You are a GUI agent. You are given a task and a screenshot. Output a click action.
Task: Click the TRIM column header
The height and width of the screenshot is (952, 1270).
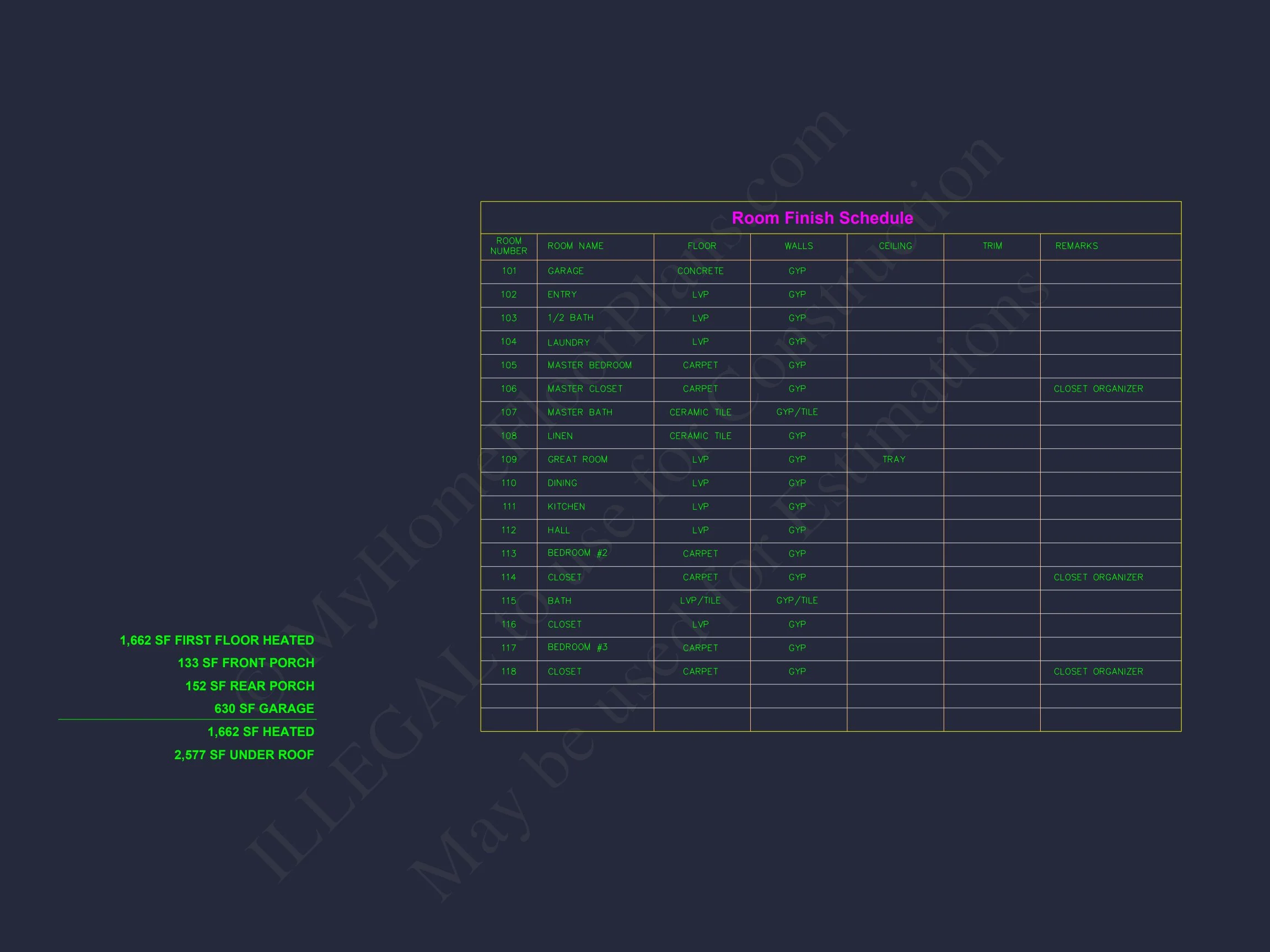pyautogui.click(x=992, y=246)
